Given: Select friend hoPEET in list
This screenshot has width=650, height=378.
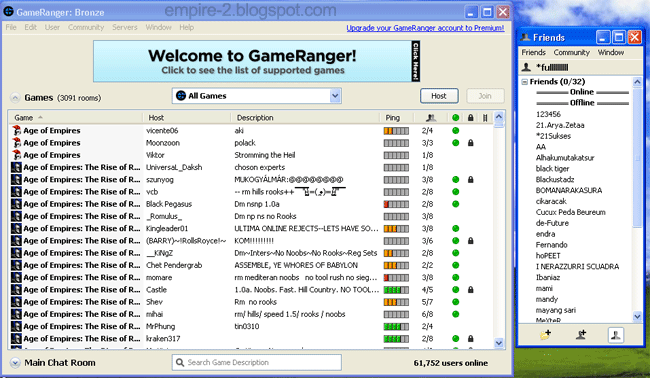Looking at the screenshot, I should [548, 256].
